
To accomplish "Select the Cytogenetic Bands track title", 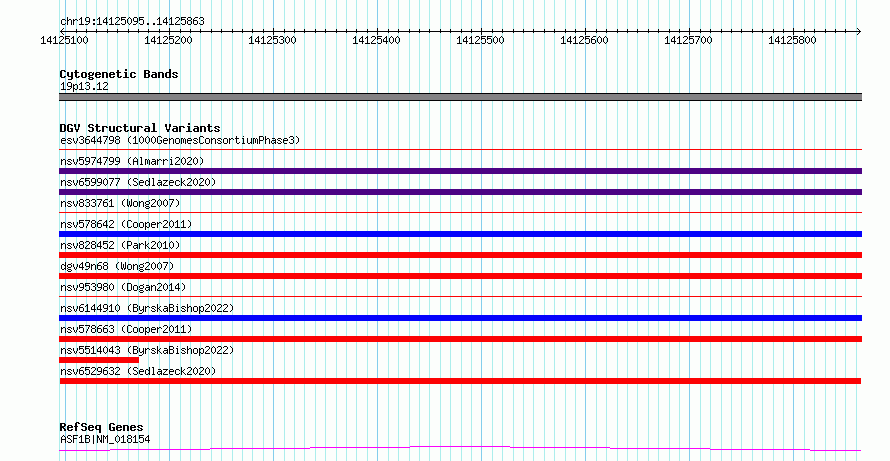I will pos(119,74).
